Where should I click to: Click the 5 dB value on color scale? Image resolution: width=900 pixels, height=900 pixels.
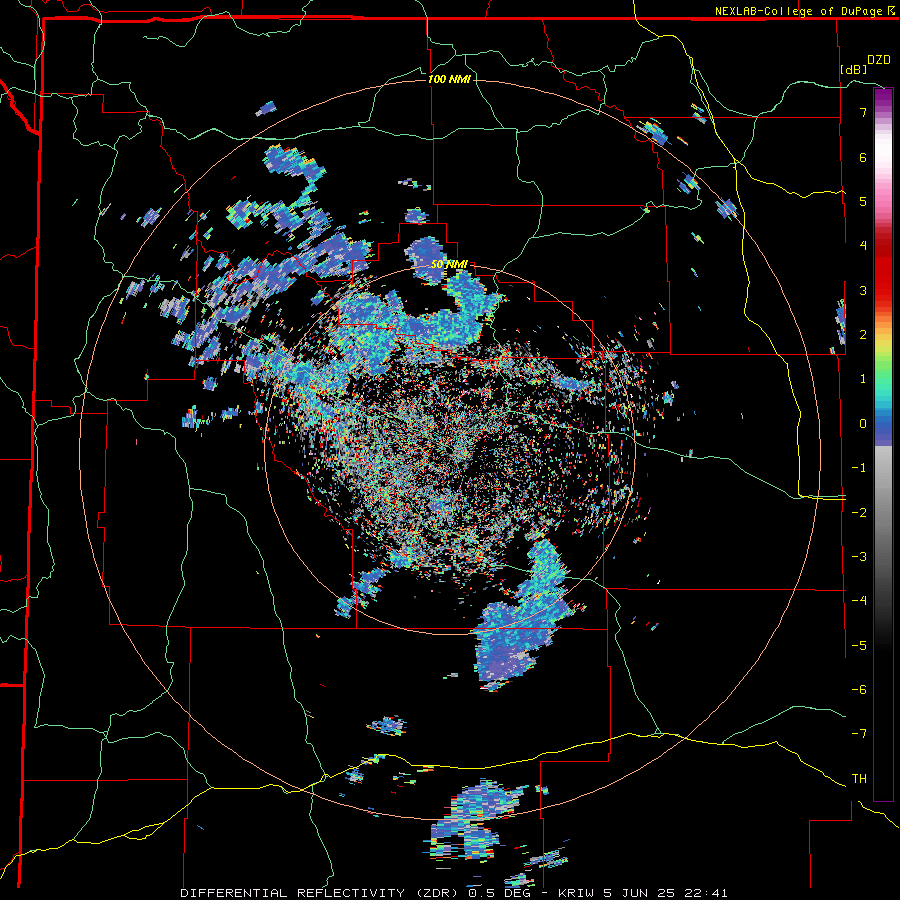863,201
